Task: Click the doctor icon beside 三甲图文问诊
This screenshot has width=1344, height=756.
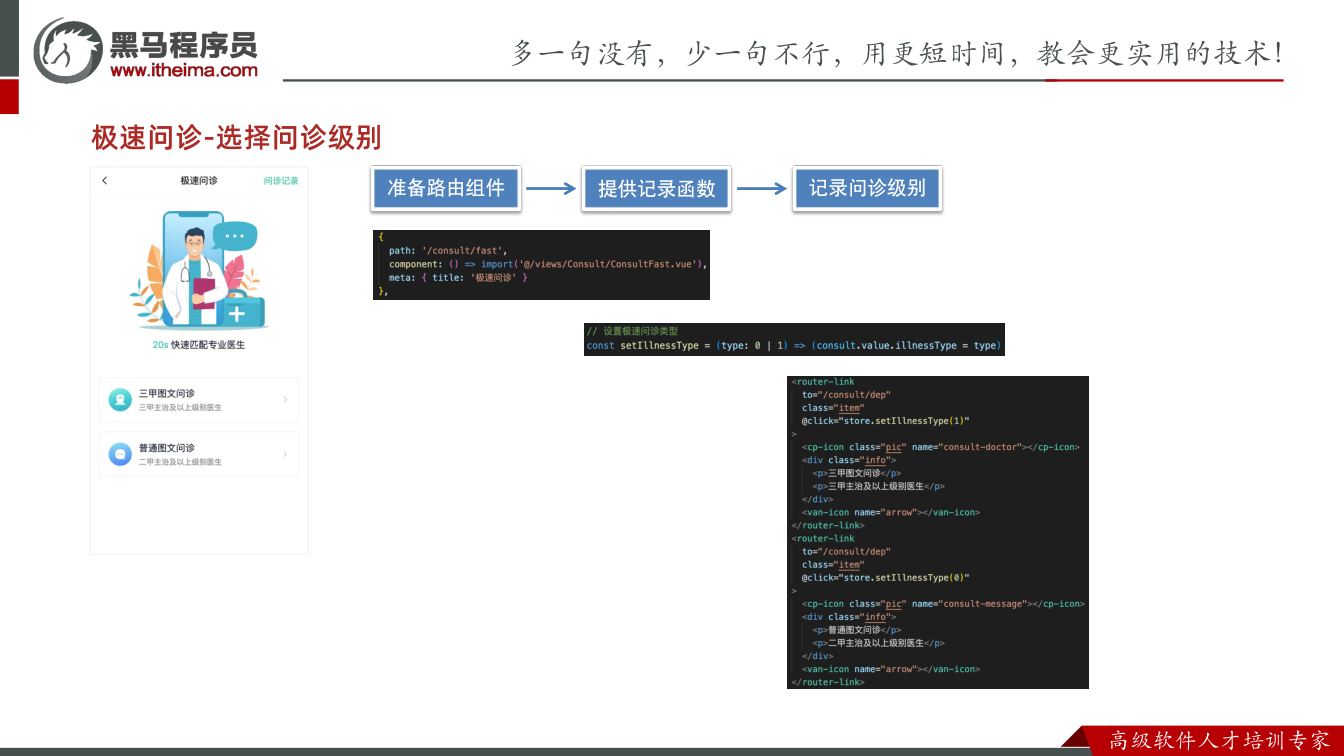Action: (x=120, y=400)
